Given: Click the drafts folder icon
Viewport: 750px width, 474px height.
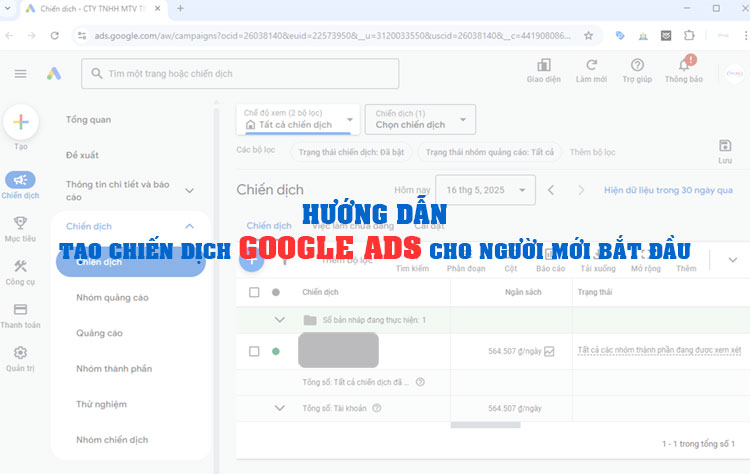Looking at the screenshot, I should tap(310, 320).
